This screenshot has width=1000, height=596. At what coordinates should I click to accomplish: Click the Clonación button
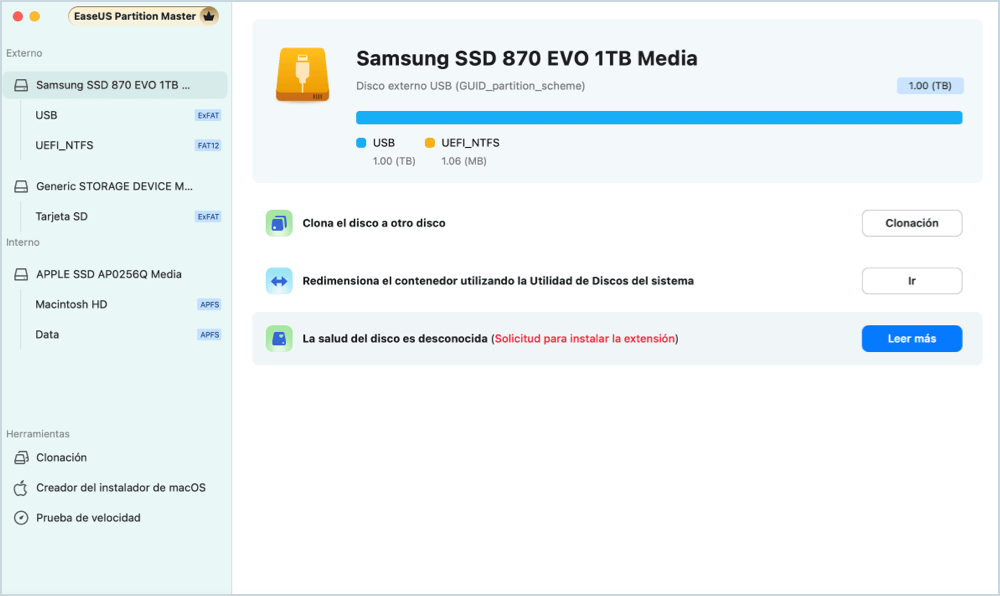tap(911, 223)
